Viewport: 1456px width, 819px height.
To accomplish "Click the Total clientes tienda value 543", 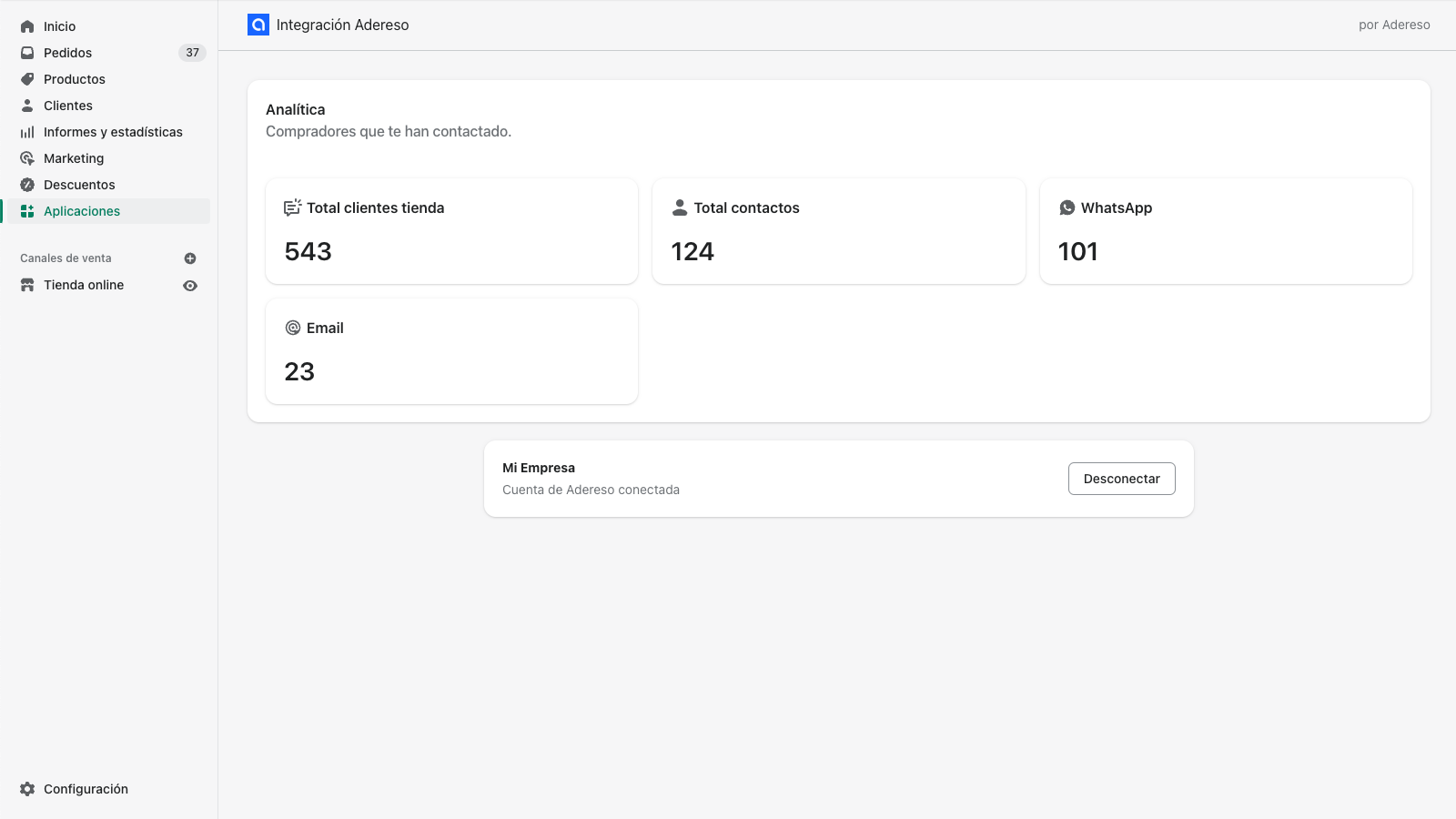I will [x=308, y=251].
